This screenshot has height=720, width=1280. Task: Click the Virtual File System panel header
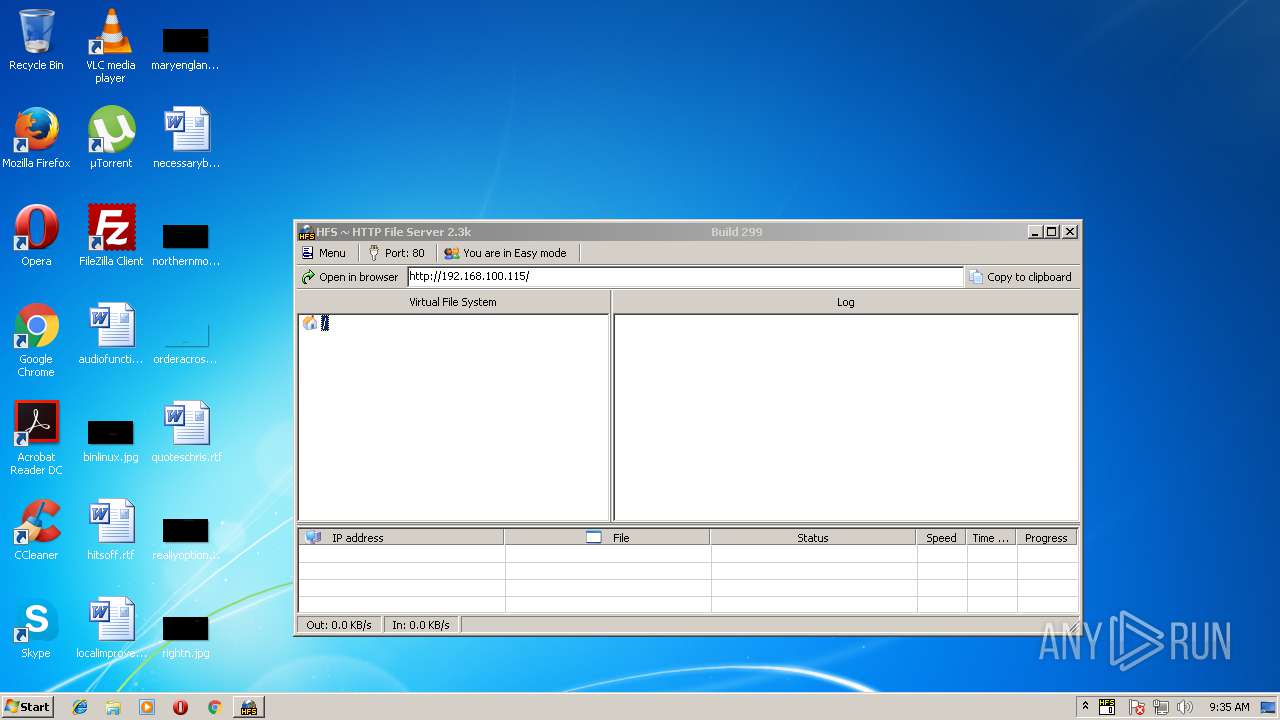point(453,302)
